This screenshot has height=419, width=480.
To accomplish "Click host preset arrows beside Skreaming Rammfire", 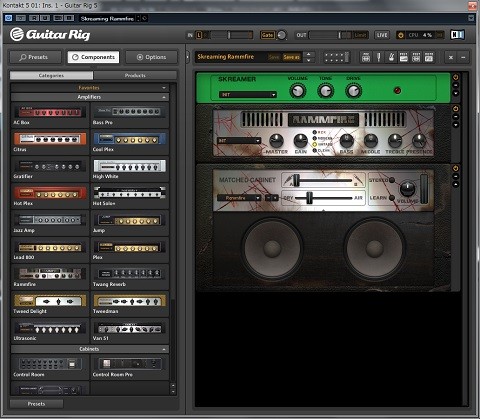I will (138, 18).
